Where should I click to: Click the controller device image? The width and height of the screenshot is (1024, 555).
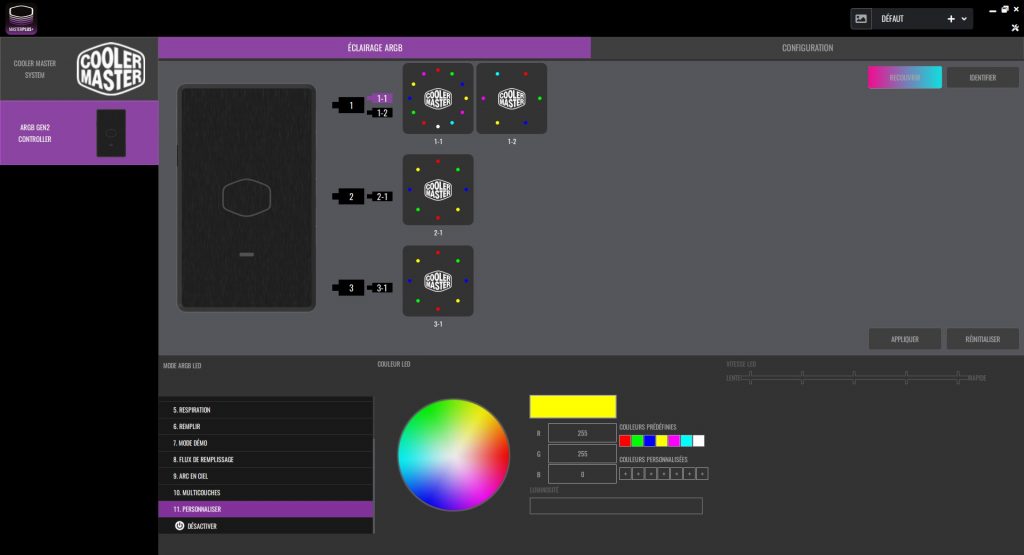click(x=246, y=197)
